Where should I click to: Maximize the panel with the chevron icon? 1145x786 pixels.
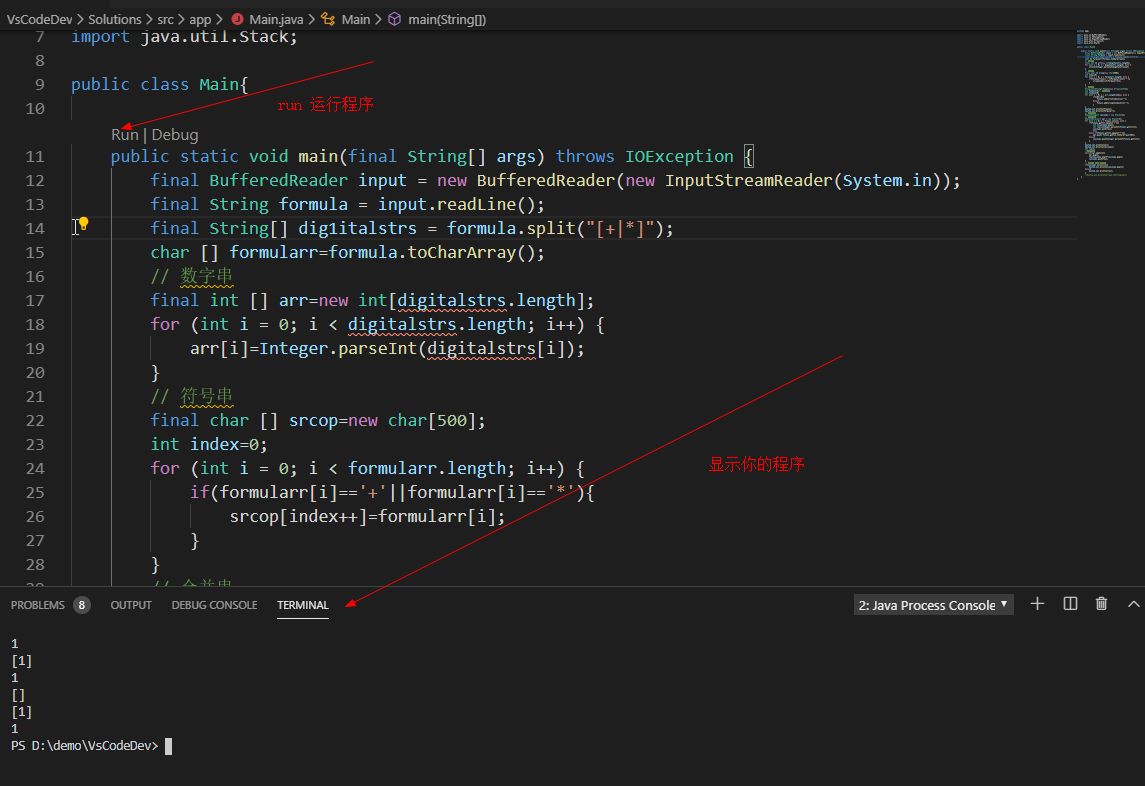1132,603
